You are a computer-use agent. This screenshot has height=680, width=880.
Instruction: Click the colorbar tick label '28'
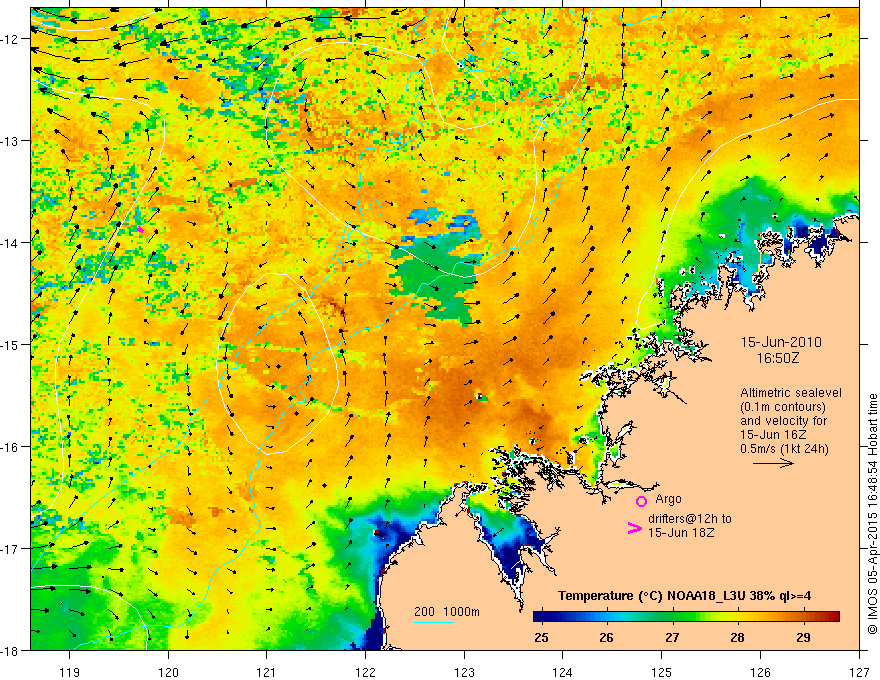click(737, 637)
